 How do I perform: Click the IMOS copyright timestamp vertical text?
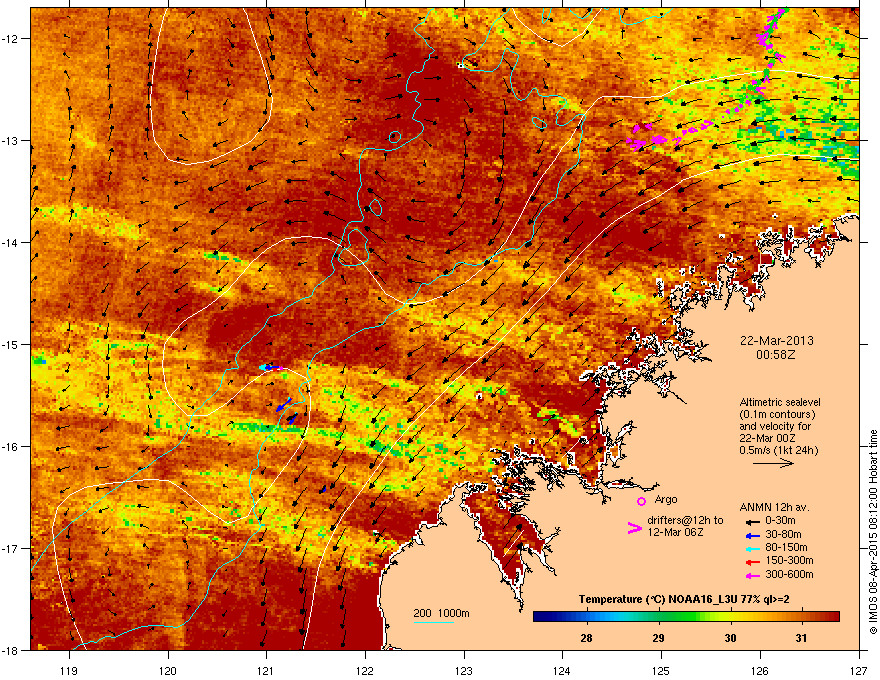pos(873,532)
